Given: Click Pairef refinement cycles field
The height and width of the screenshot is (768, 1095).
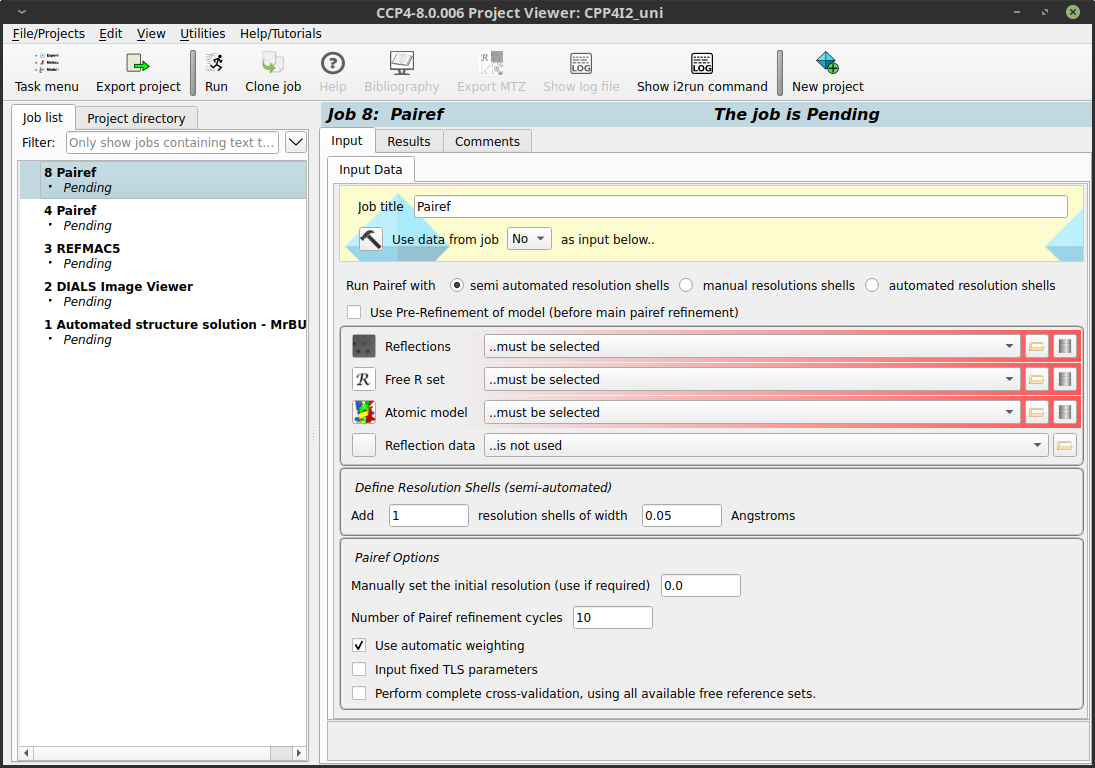Looking at the screenshot, I should [x=612, y=617].
